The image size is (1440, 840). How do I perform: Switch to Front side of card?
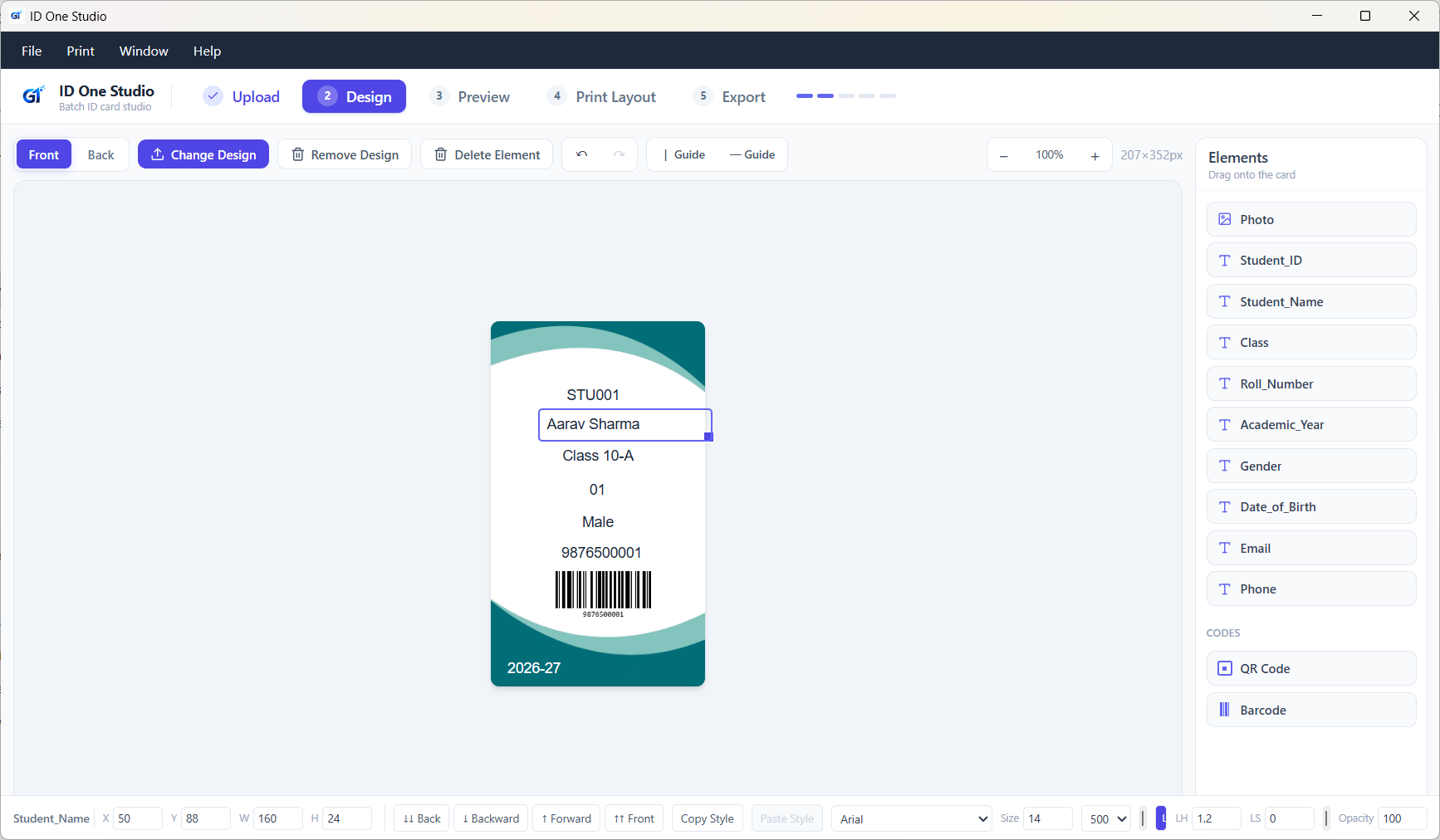pyautogui.click(x=44, y=154)
